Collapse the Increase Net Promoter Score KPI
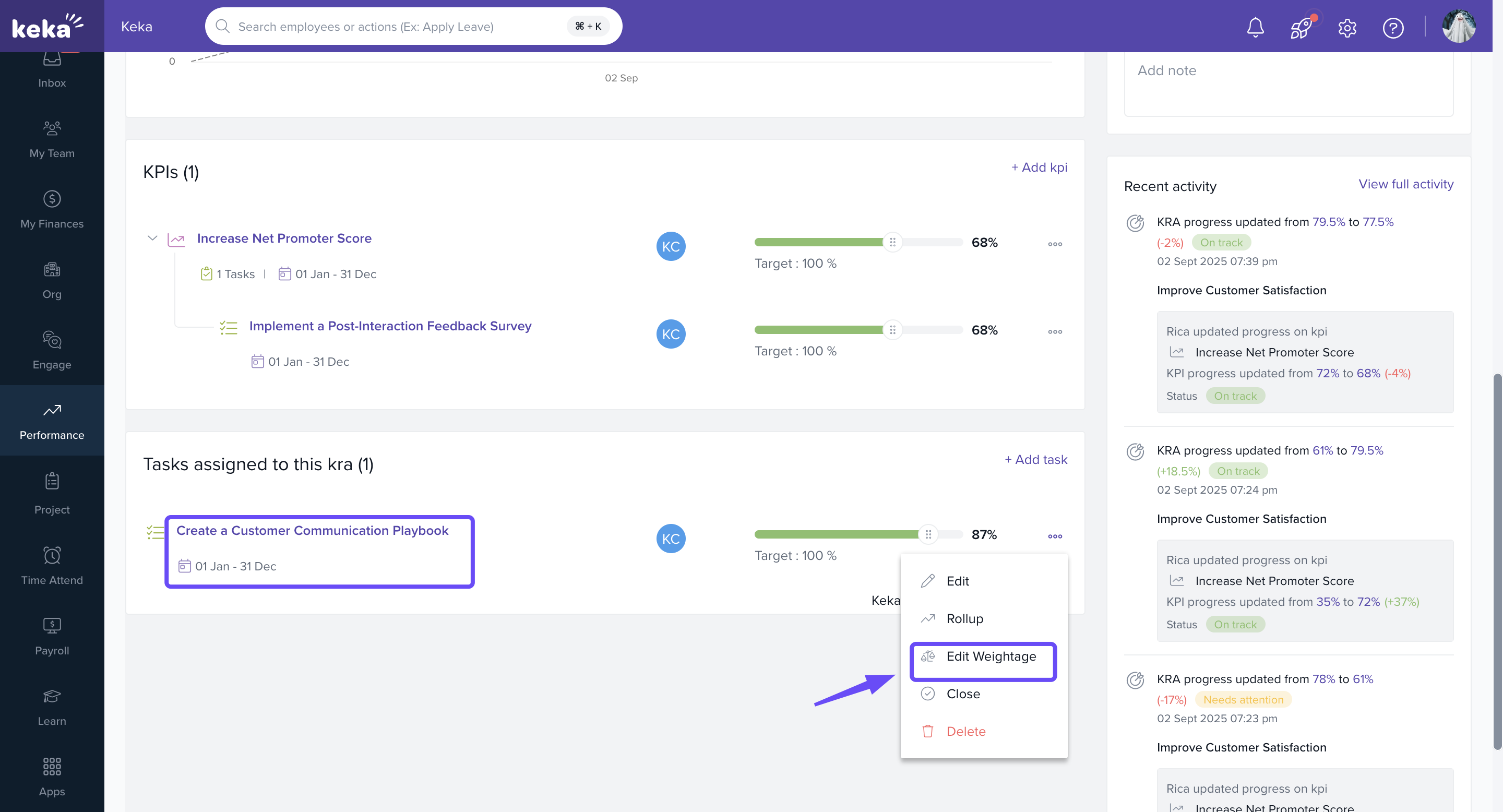Viewport: 1503px width, 812px height. click(152, 238)
